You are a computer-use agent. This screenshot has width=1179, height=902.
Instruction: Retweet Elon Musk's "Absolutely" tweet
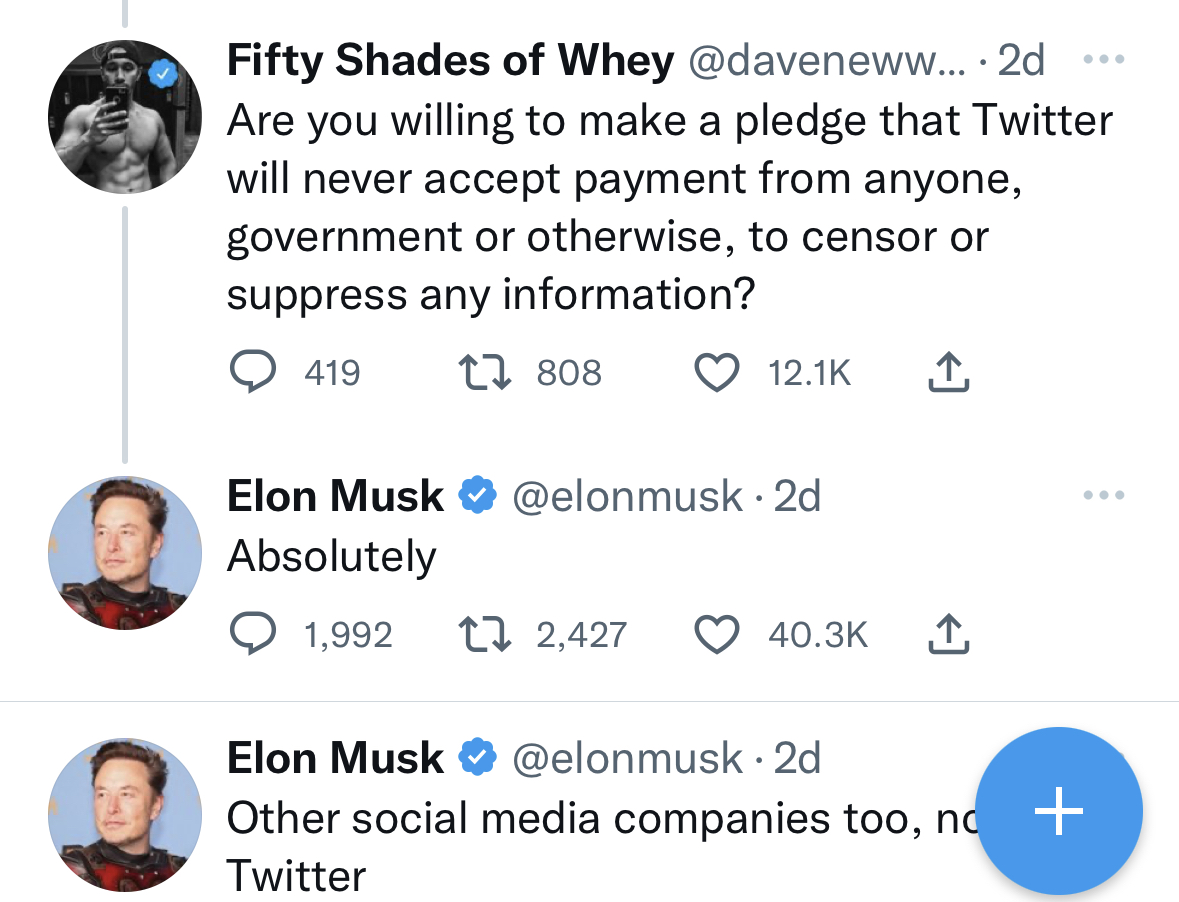[484, 634]
